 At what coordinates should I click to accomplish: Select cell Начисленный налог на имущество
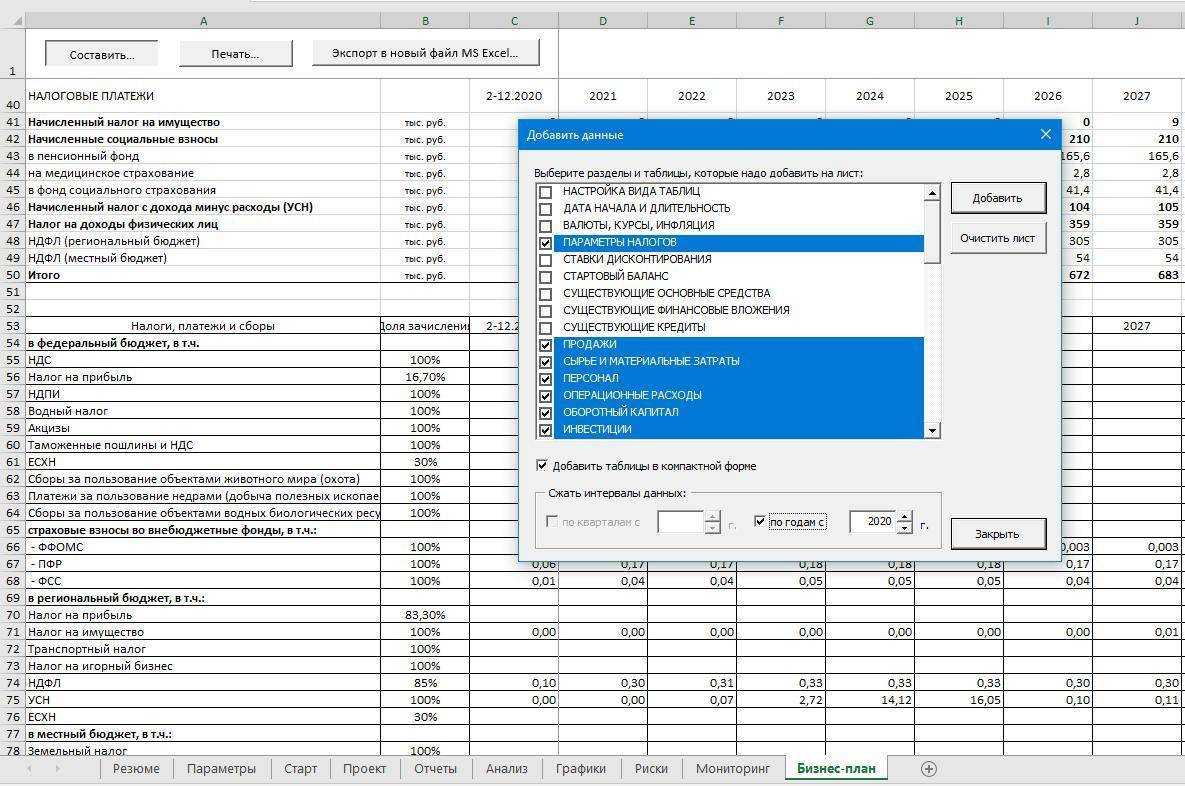[x=203, y=122]
